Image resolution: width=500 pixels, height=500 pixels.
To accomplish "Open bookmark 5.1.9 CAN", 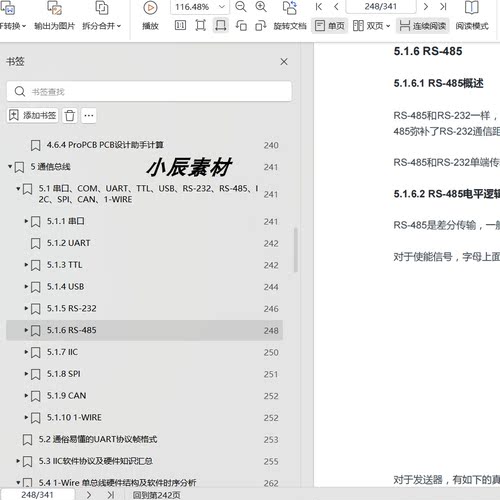I will [66, 396].
